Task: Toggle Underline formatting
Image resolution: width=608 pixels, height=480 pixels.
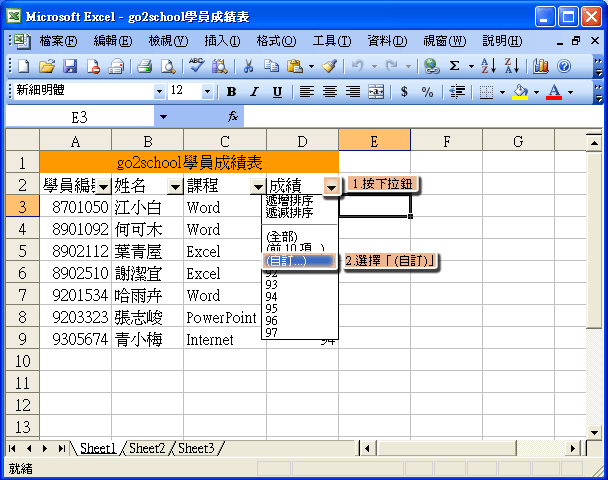Action: (277, 91)
